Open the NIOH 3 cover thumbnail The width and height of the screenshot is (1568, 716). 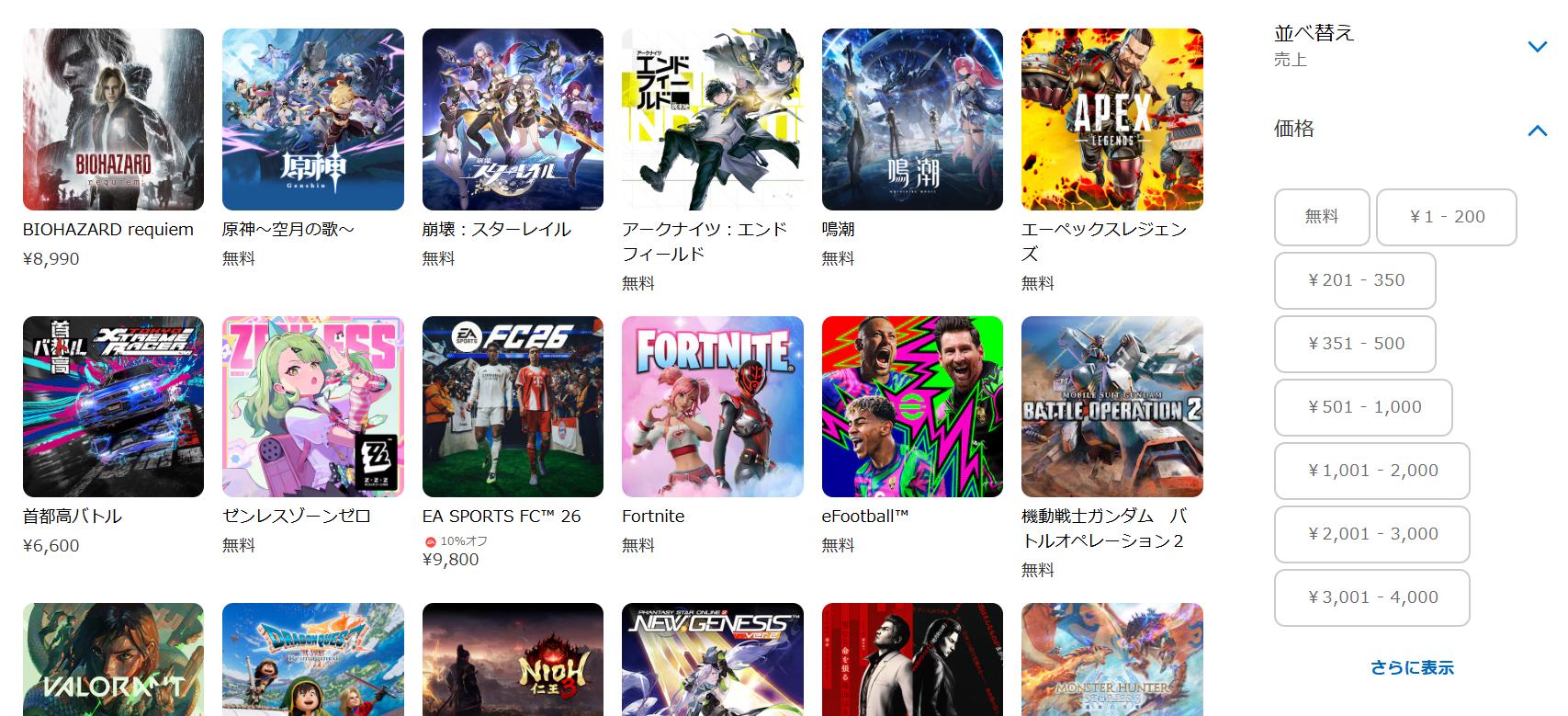pos(513,659)
